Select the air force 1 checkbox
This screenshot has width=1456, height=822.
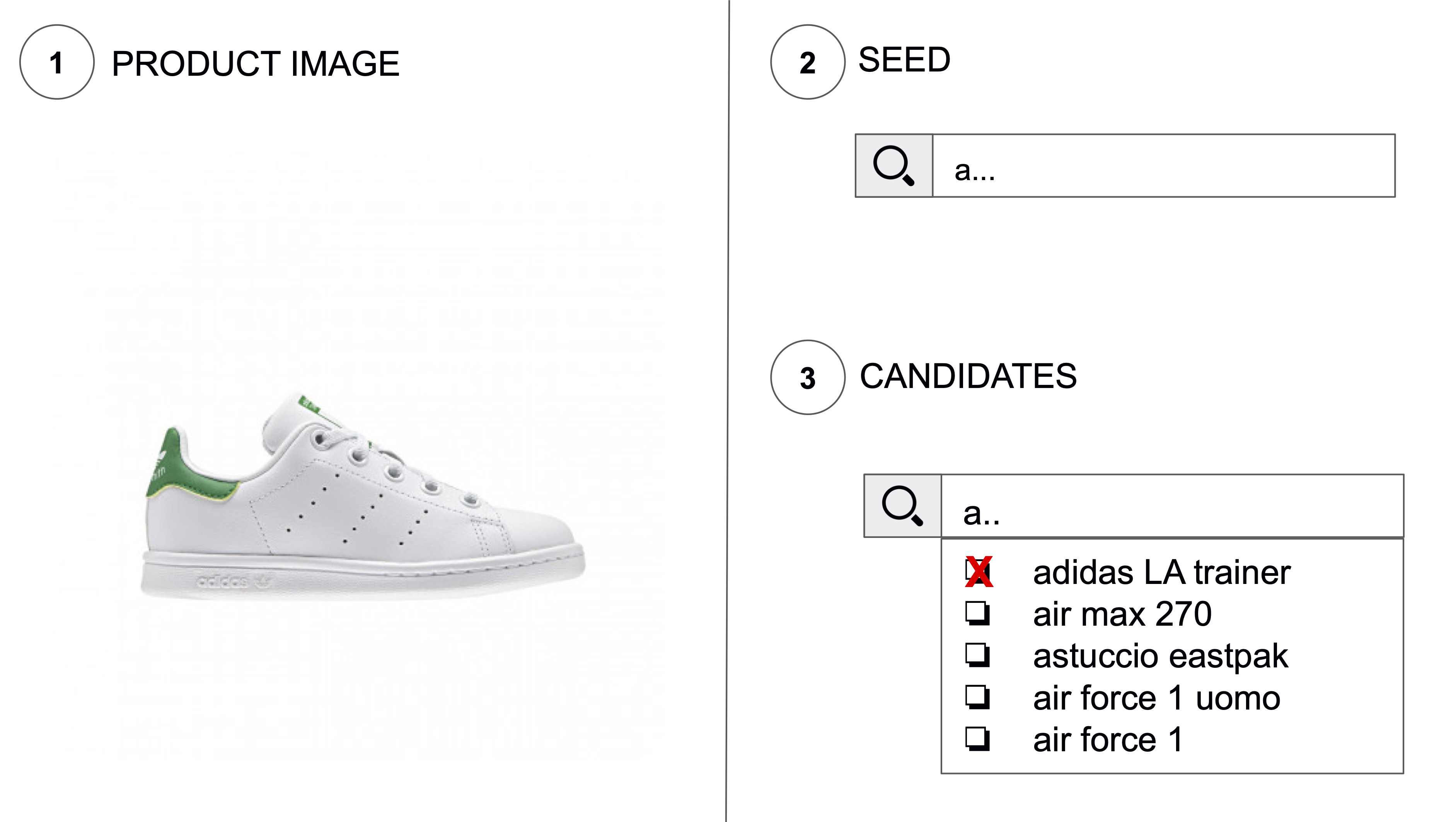click(977, 739)
